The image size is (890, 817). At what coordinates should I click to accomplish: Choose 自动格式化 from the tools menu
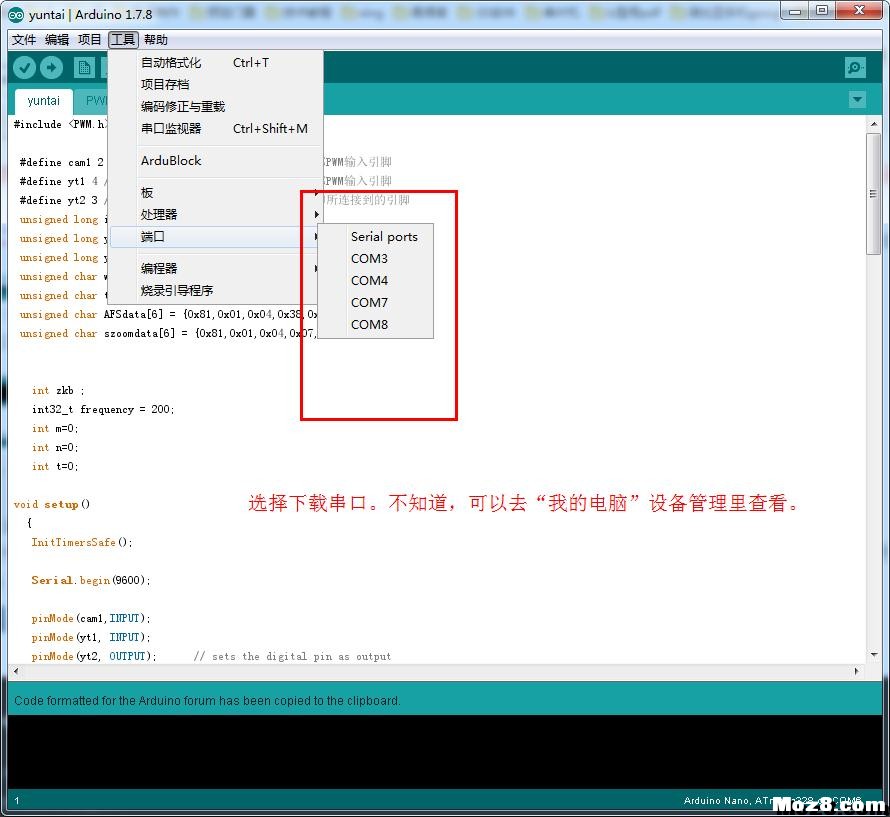pos(216,62)
